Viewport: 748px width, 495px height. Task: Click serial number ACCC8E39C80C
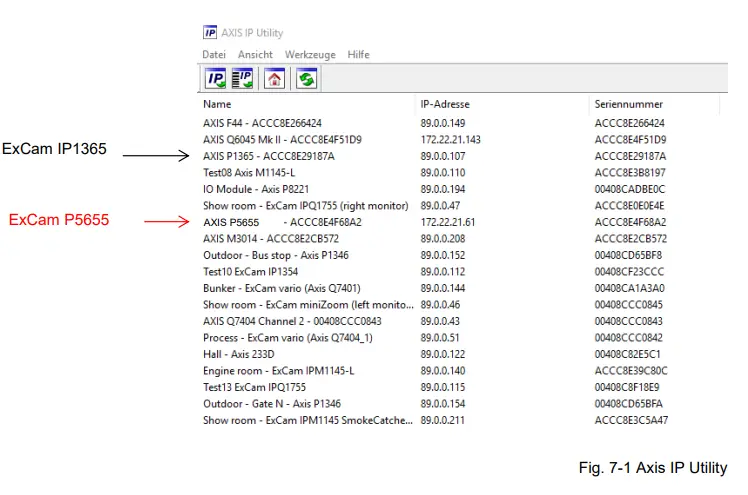coord(631,371)
